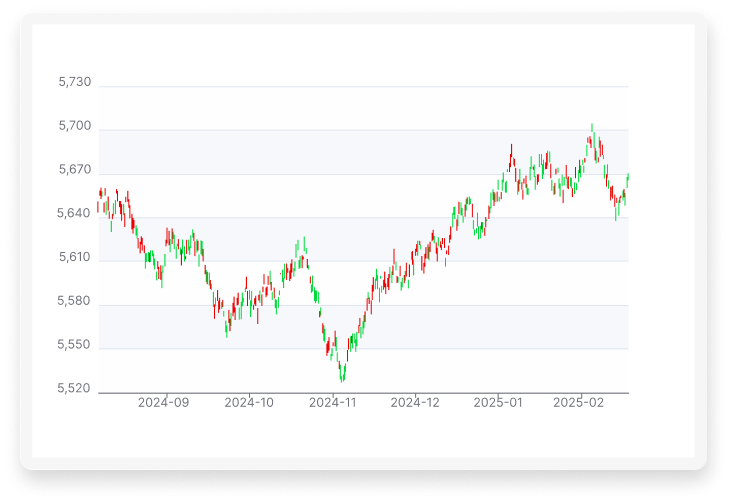Click the 5,730 y-axis label

[75, 83]
